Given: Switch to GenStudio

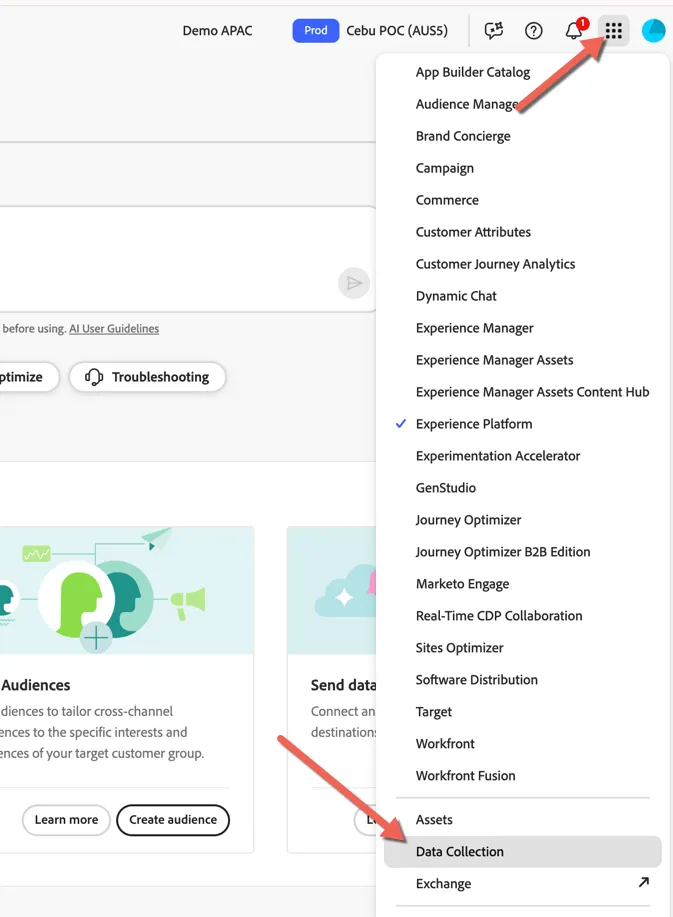Looking at the screenshot, I should 446,488.
